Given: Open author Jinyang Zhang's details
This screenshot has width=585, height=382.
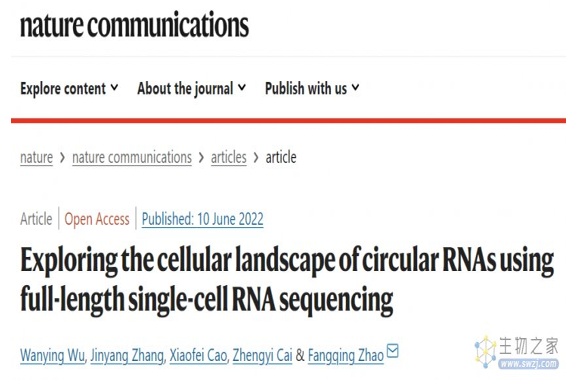Looking at the screenshot, I should 127,356.
